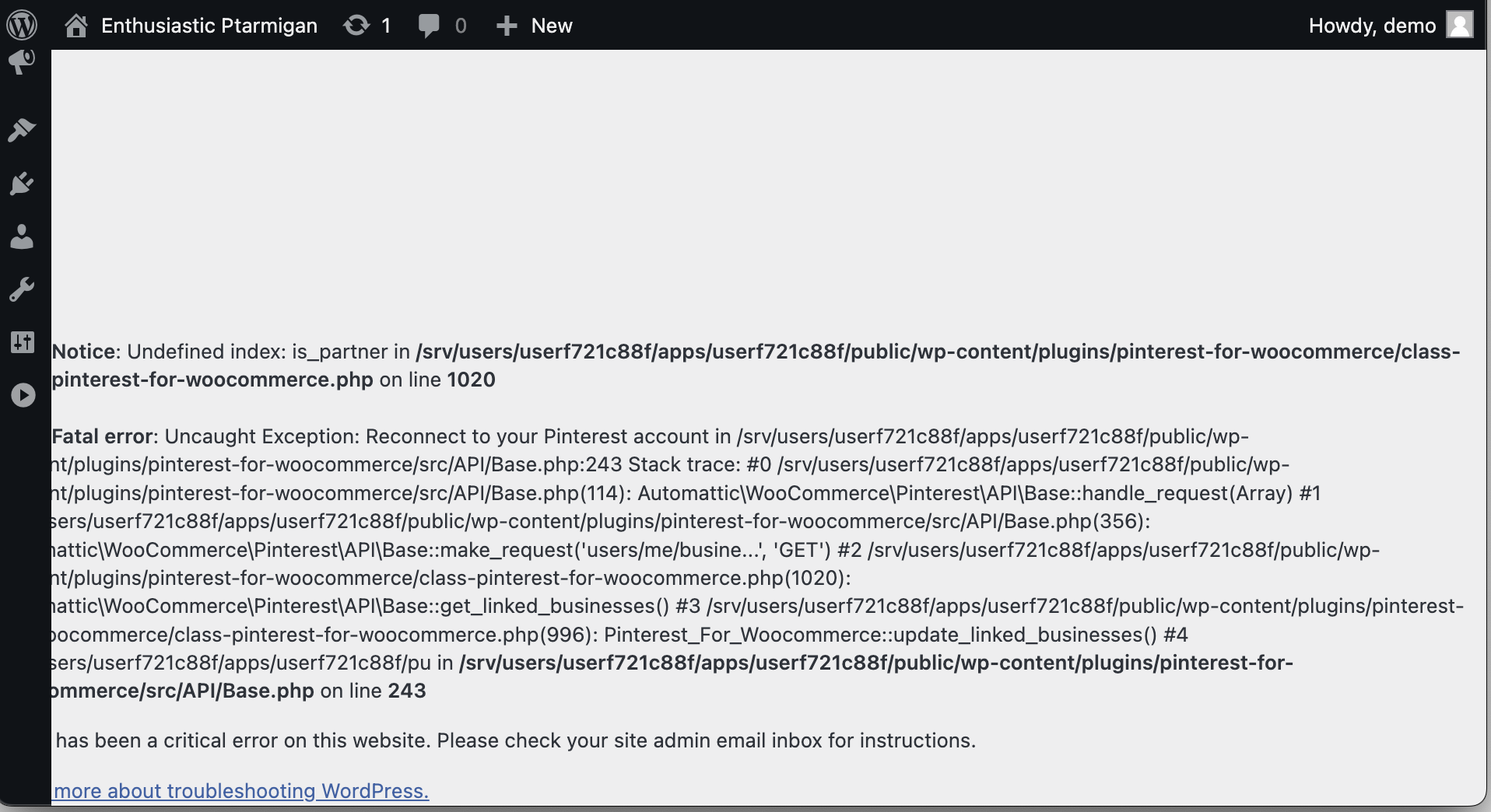Open Plugins with the plug icon
Screen dimensions: 1491x812
click(x=23, y=184)
